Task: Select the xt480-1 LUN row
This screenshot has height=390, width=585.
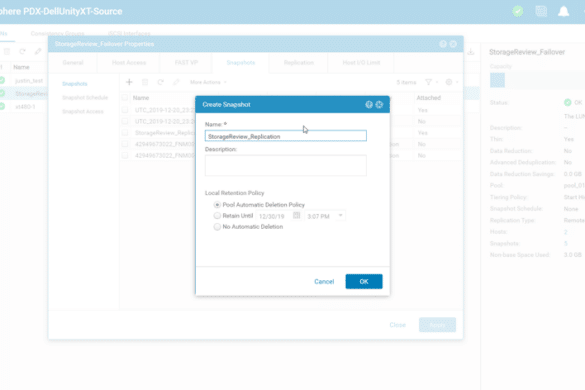Action: pyautogui.click(x=24, y=107)
